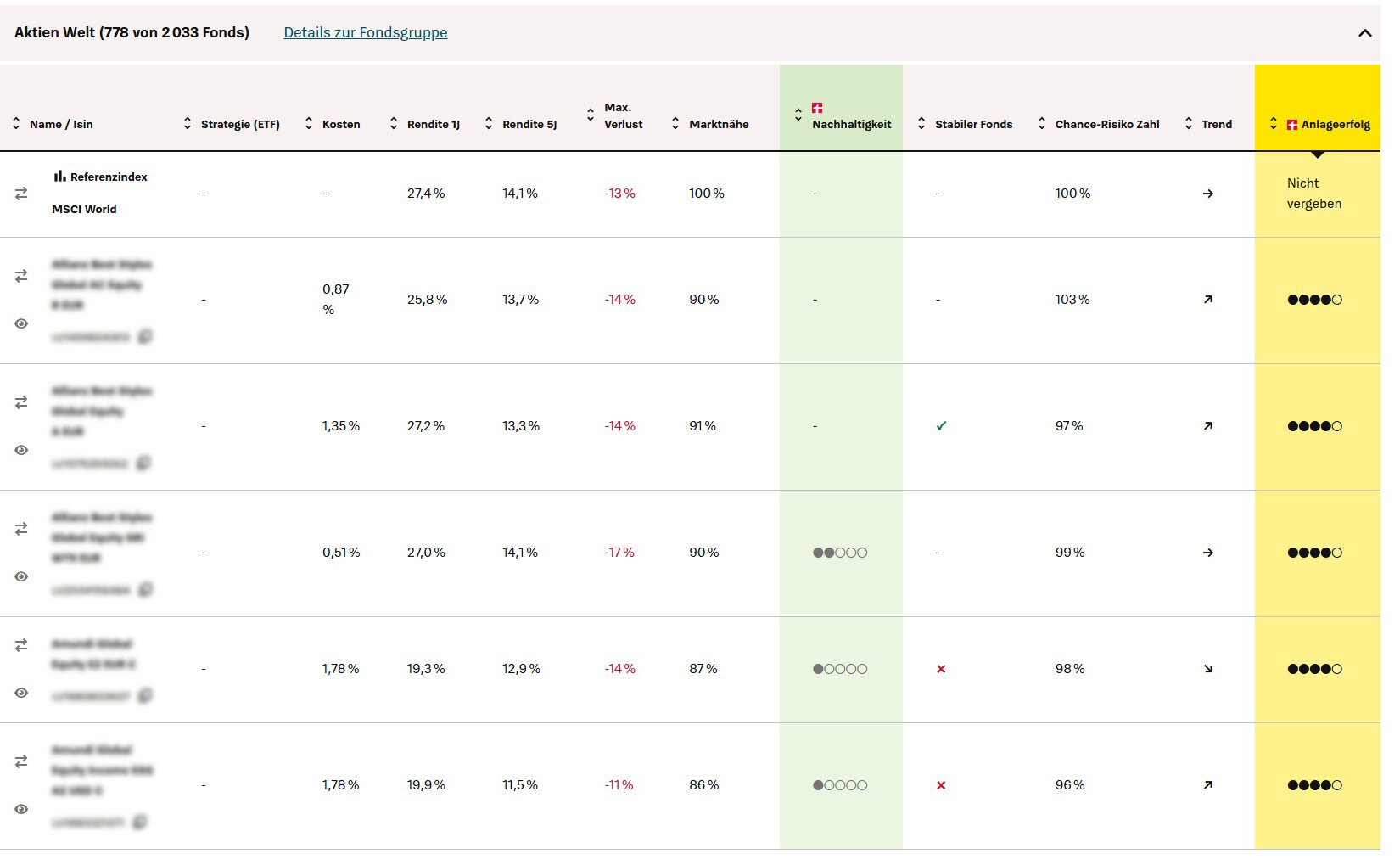Toggle the eye icon for the 0,87 % cost fund
The width and height of the screenshot is (1400, 865).
[21, 323]
